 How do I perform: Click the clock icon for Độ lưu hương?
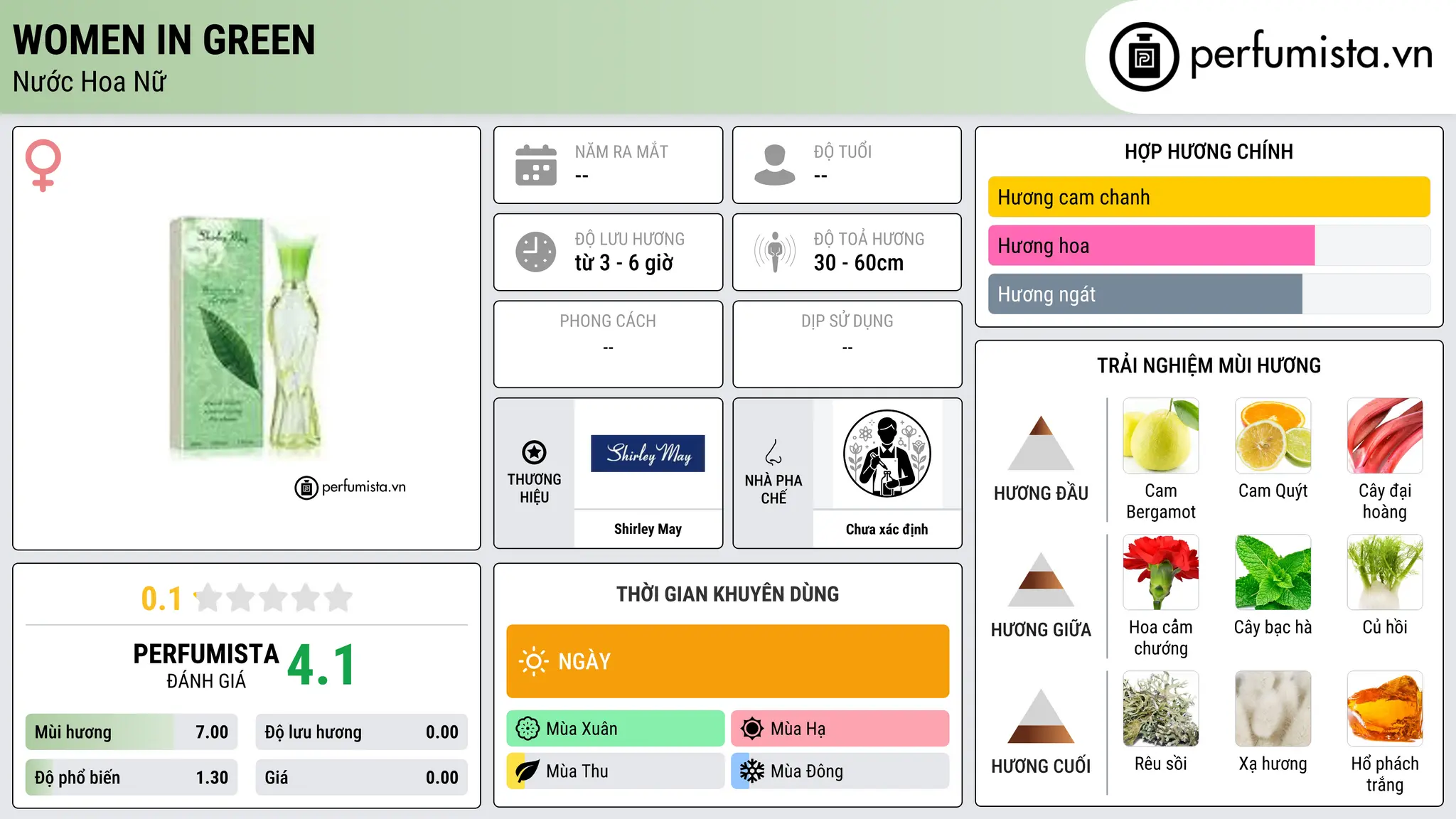[x=536, y=252]
